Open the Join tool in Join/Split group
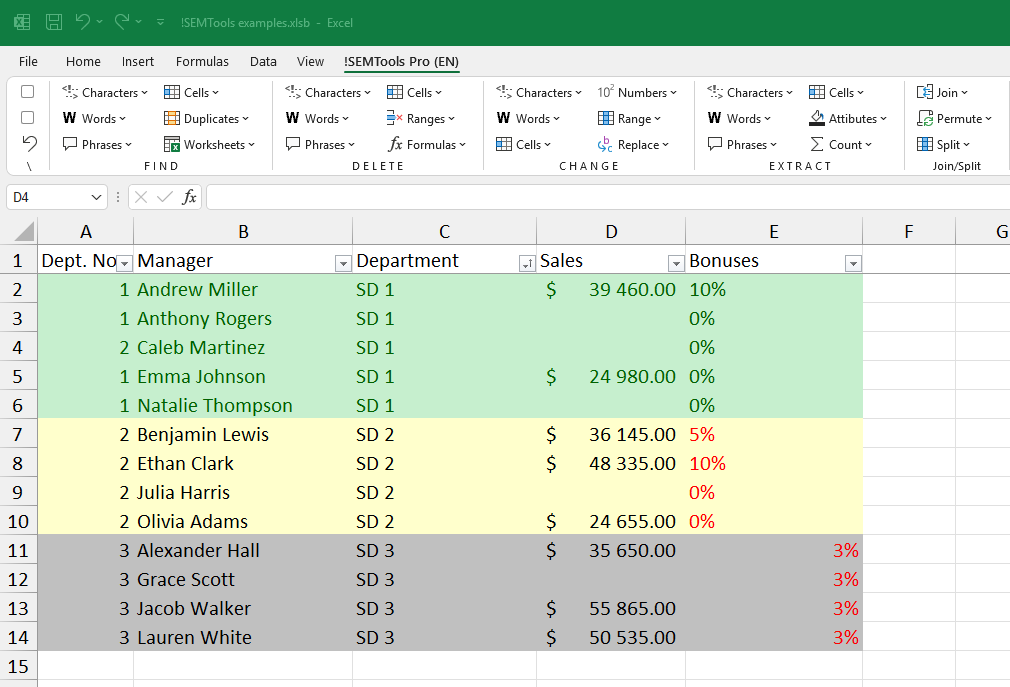The width and height of the screenshot is (1010, 687). tap(943, 91)
